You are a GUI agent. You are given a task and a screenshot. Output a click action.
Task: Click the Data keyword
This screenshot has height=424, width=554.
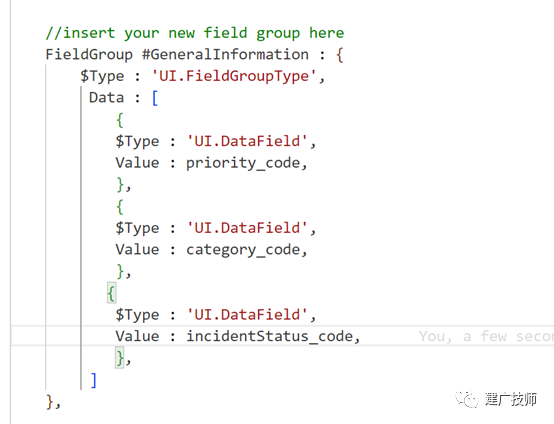coord(106,98)
